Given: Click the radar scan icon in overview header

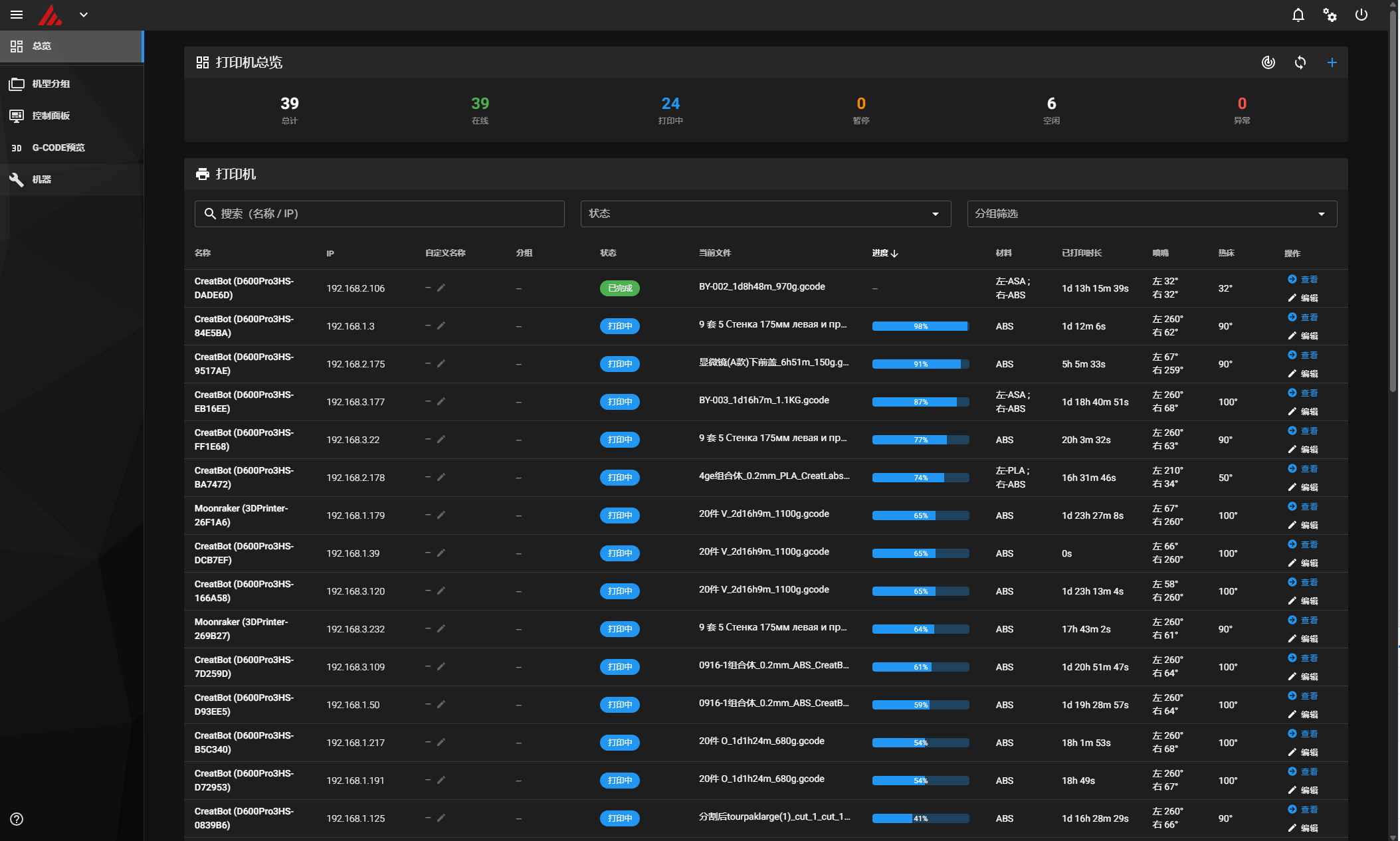Looking at the screenshot, I should pyautogui.click(x=1268, y=62).
